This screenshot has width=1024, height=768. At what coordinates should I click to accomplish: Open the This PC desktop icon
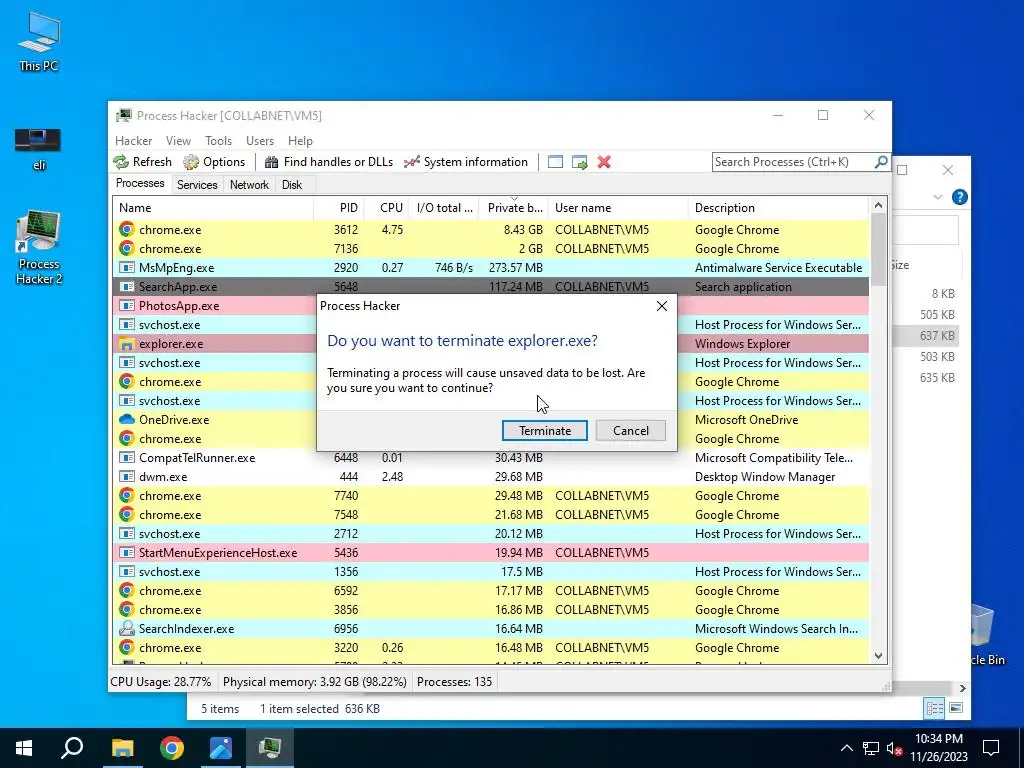(39, 42)
